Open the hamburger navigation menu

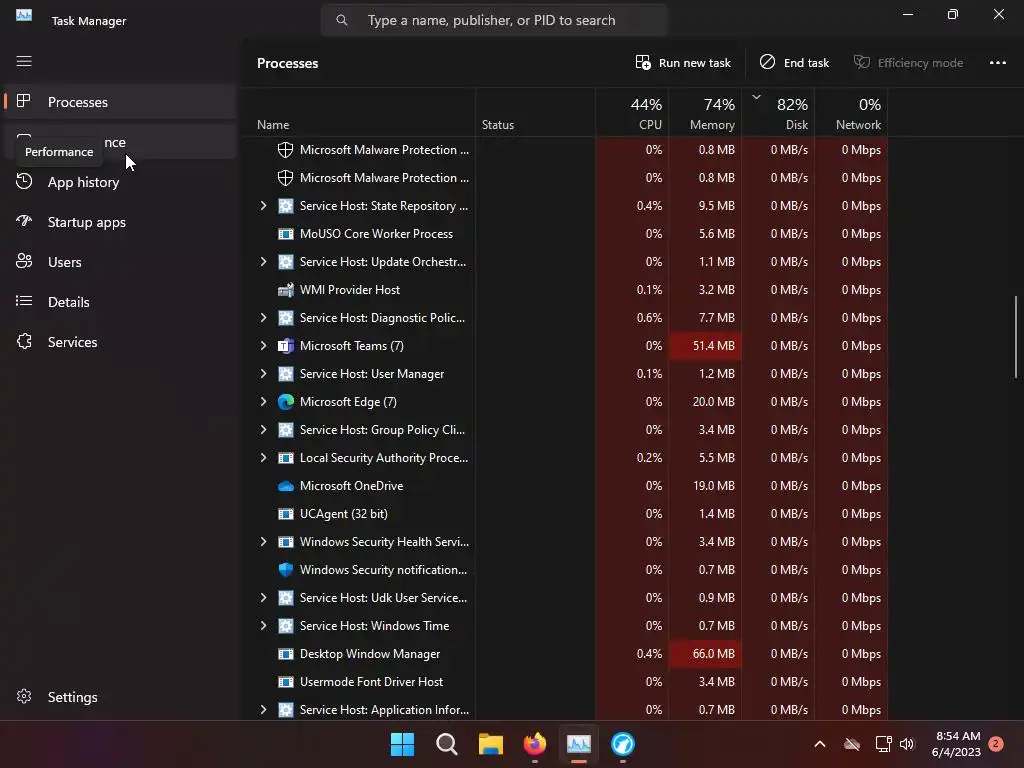[x=24, y=61]
